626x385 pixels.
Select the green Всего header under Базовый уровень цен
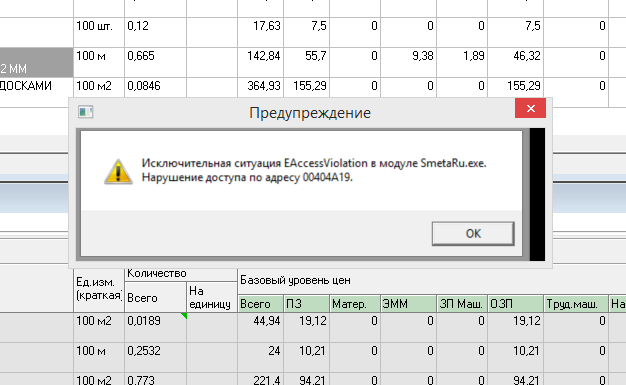pos(260,304)
